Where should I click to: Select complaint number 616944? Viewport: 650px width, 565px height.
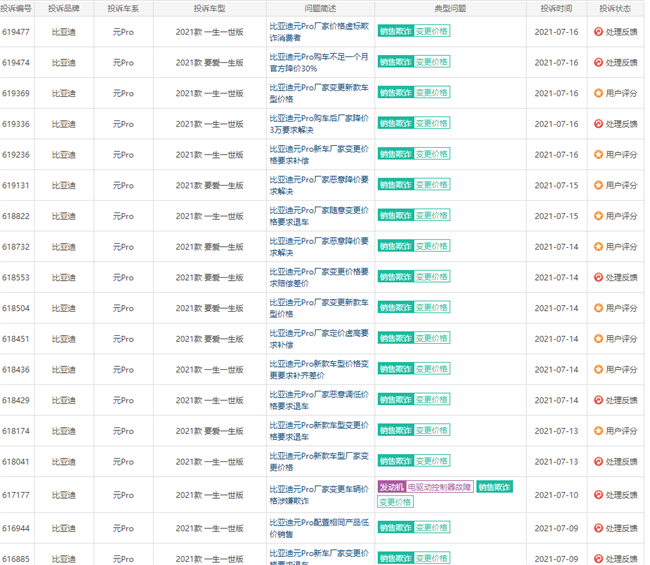pos(16,528)
